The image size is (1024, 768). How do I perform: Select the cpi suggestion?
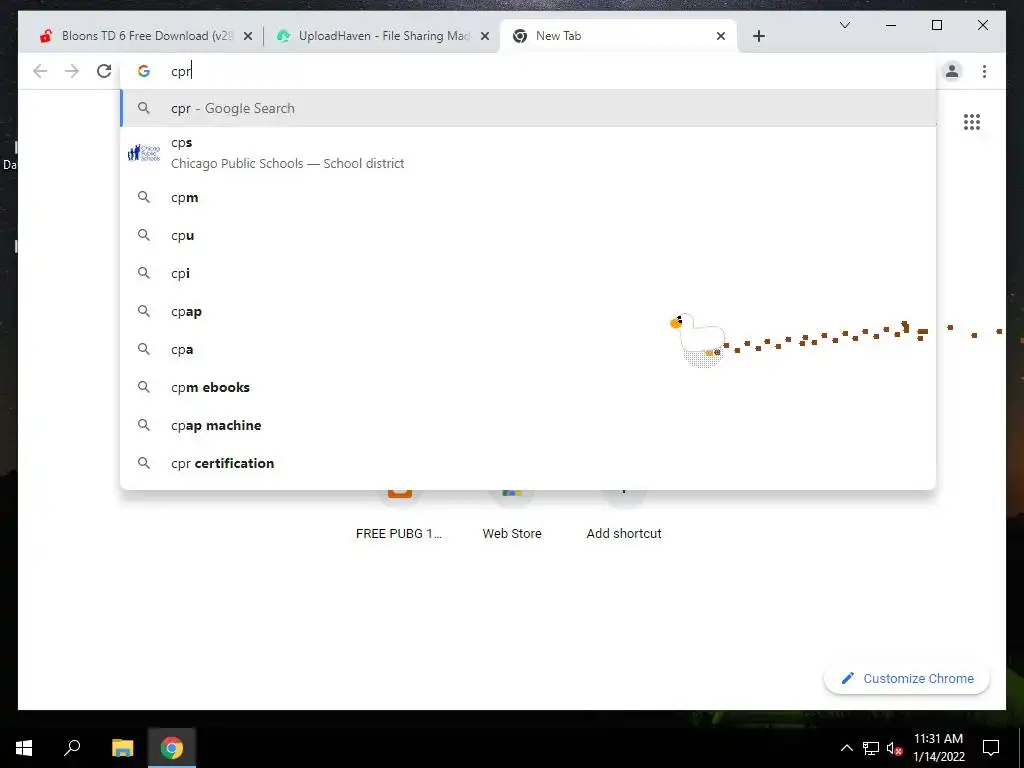pos(528,273)
